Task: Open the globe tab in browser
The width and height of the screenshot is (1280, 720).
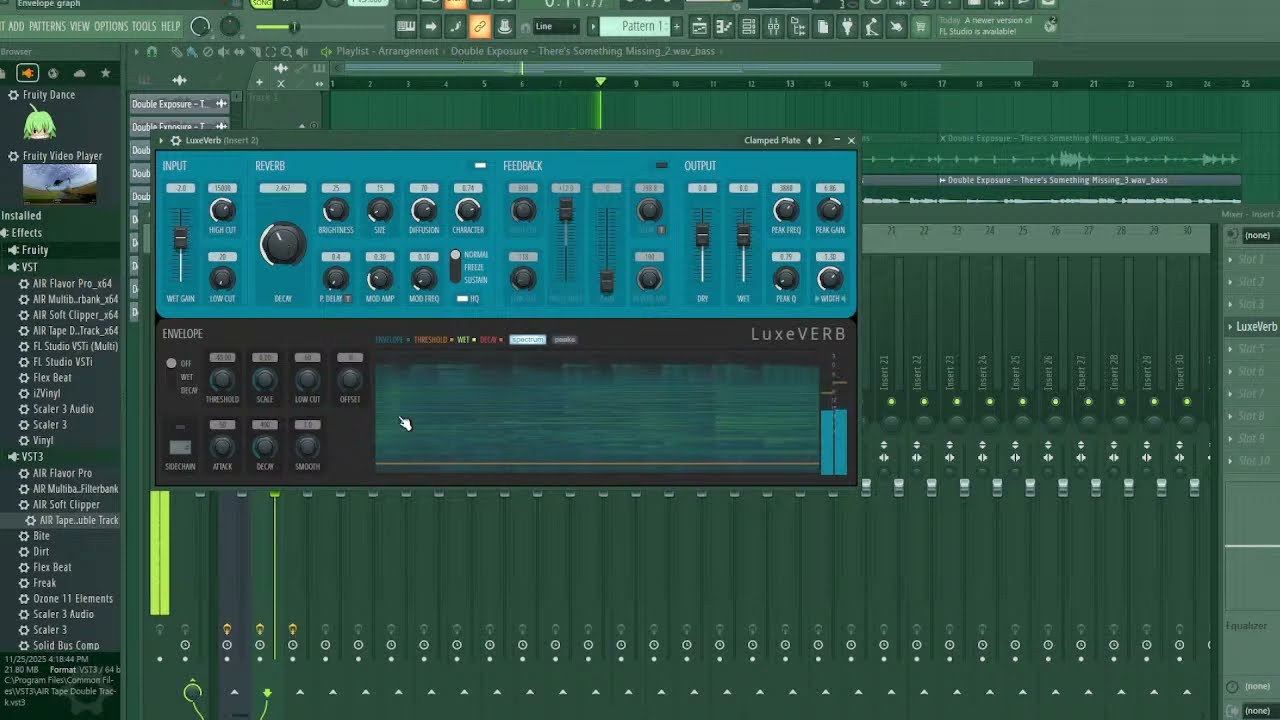Action: pyautogui.click(x=53, y=73)
